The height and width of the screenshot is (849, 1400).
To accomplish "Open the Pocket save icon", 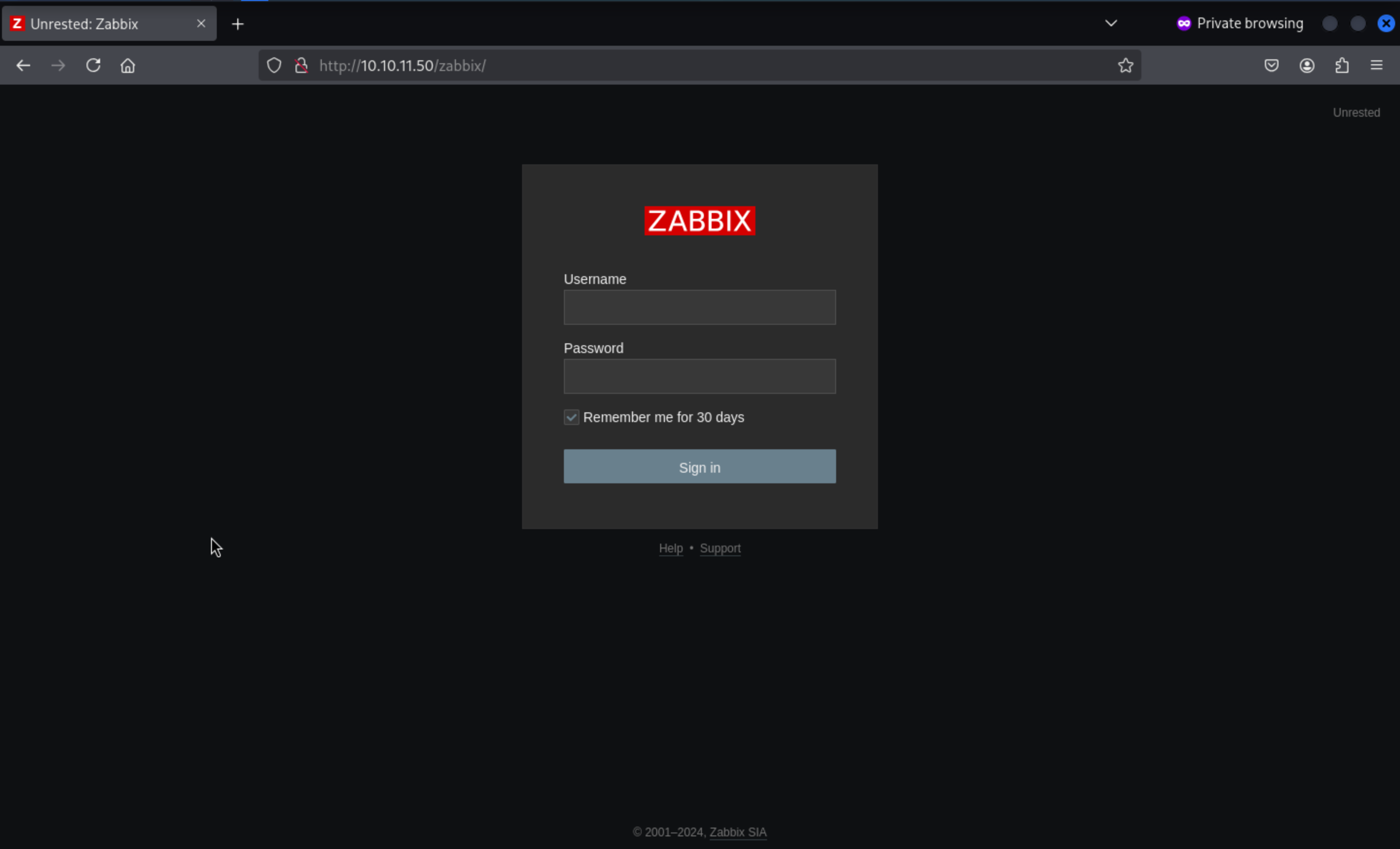I will pyautogui.click(x=1272, y=65).
